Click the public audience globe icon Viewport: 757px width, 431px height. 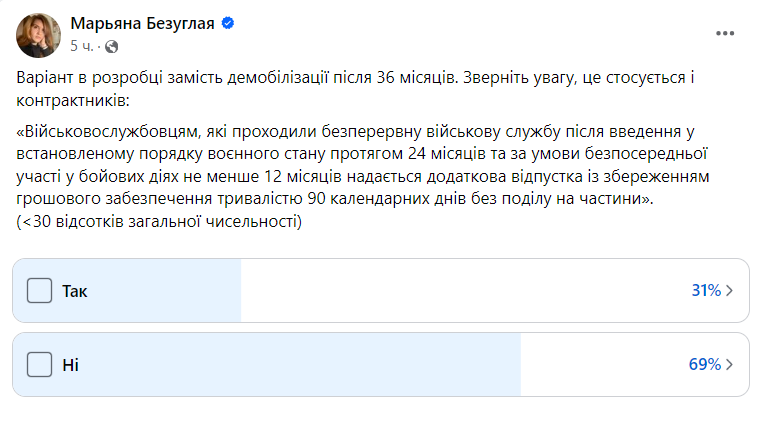coord(111,46)
